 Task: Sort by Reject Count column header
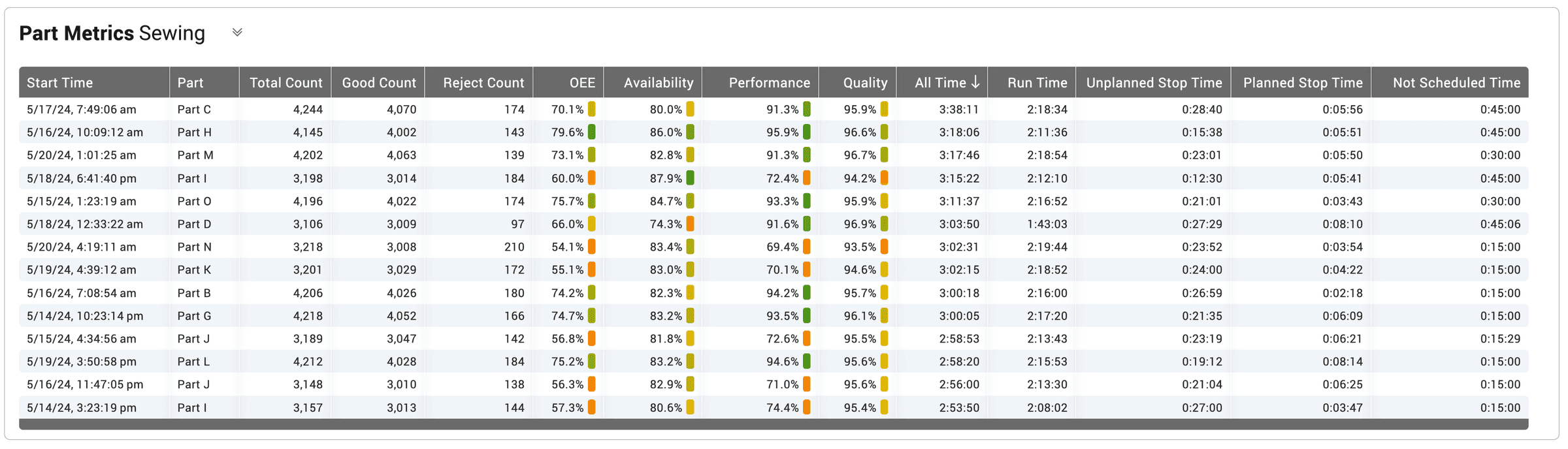(483, 83)
